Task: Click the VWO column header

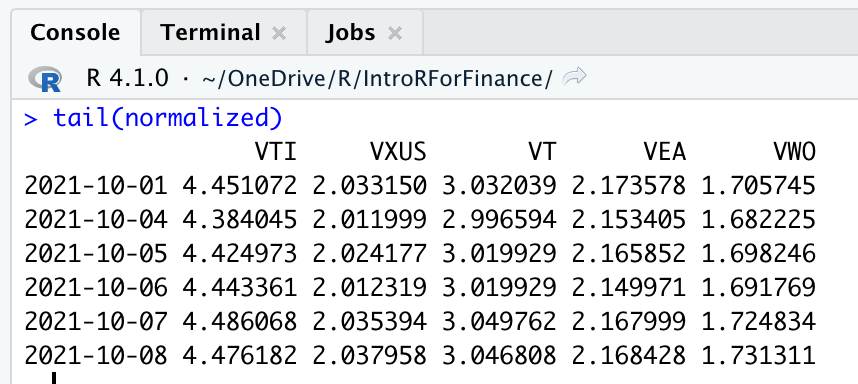Action: [x=795, y=152]
